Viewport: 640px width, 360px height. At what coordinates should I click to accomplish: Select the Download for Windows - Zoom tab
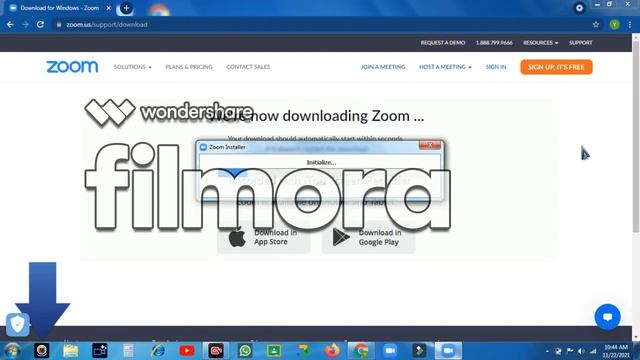tap(59, 8)
